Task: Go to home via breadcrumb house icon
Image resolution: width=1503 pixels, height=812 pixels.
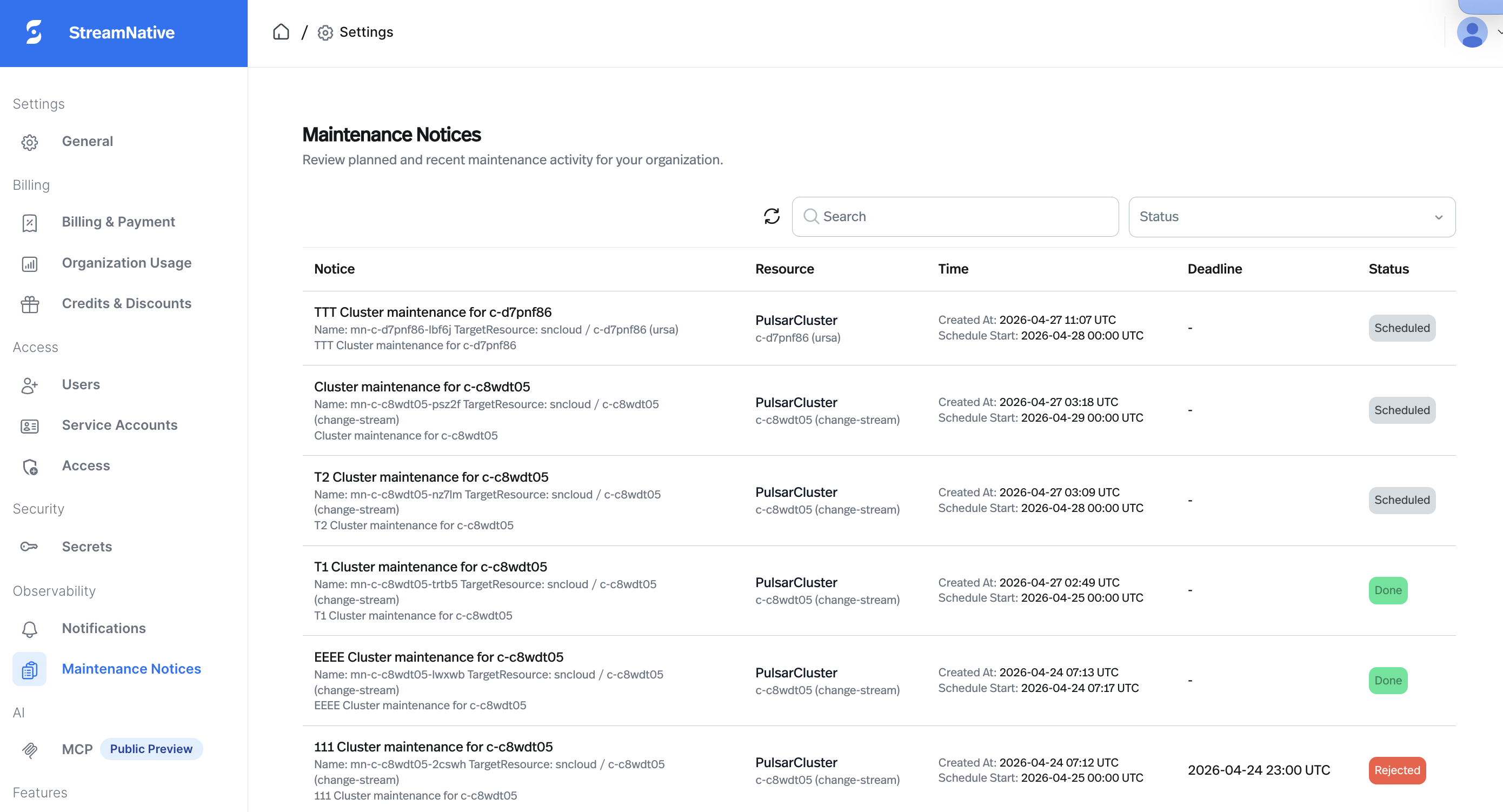Action: point(281,31)
